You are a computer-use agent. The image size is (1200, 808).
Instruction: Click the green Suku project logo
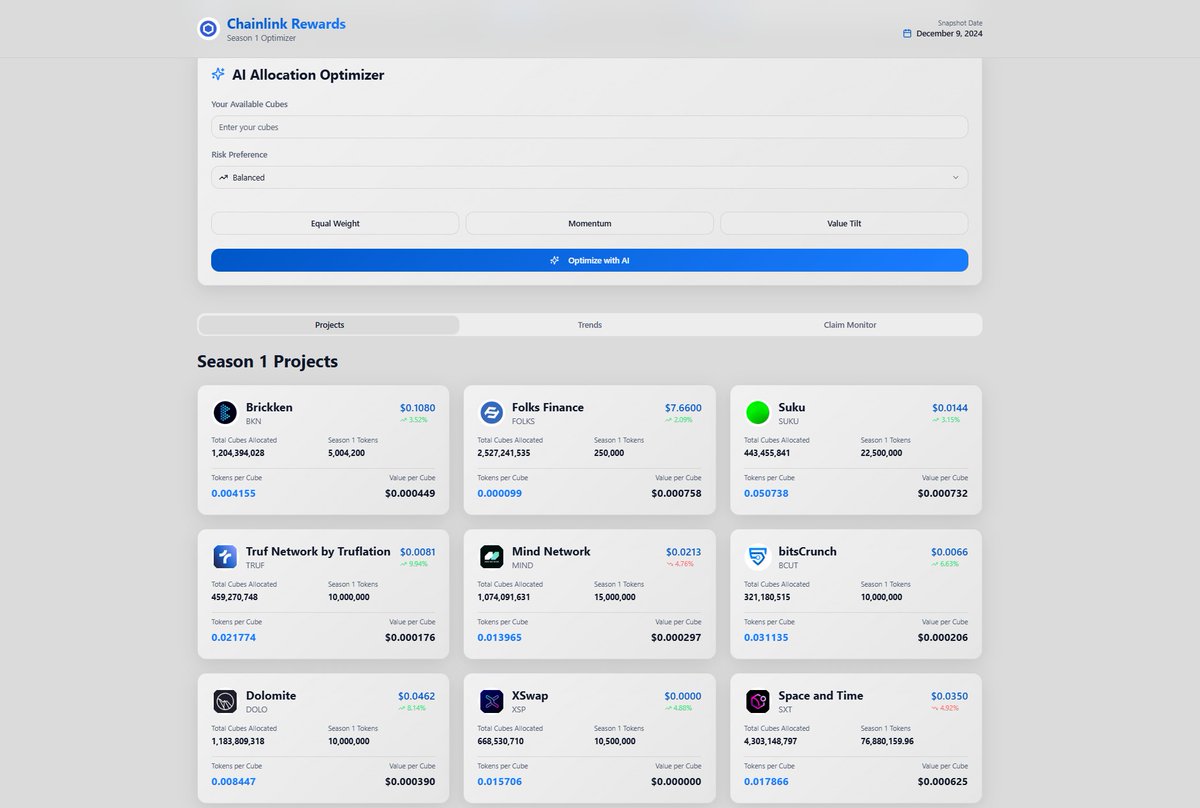pos(758,412)
